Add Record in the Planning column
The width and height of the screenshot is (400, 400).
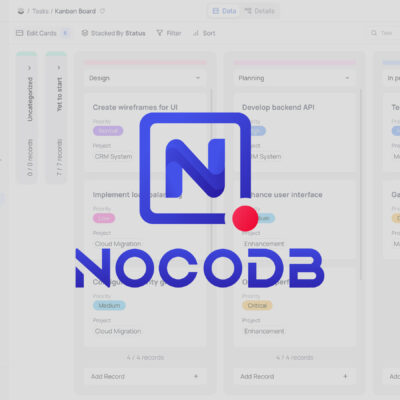(x=295, y=376)
